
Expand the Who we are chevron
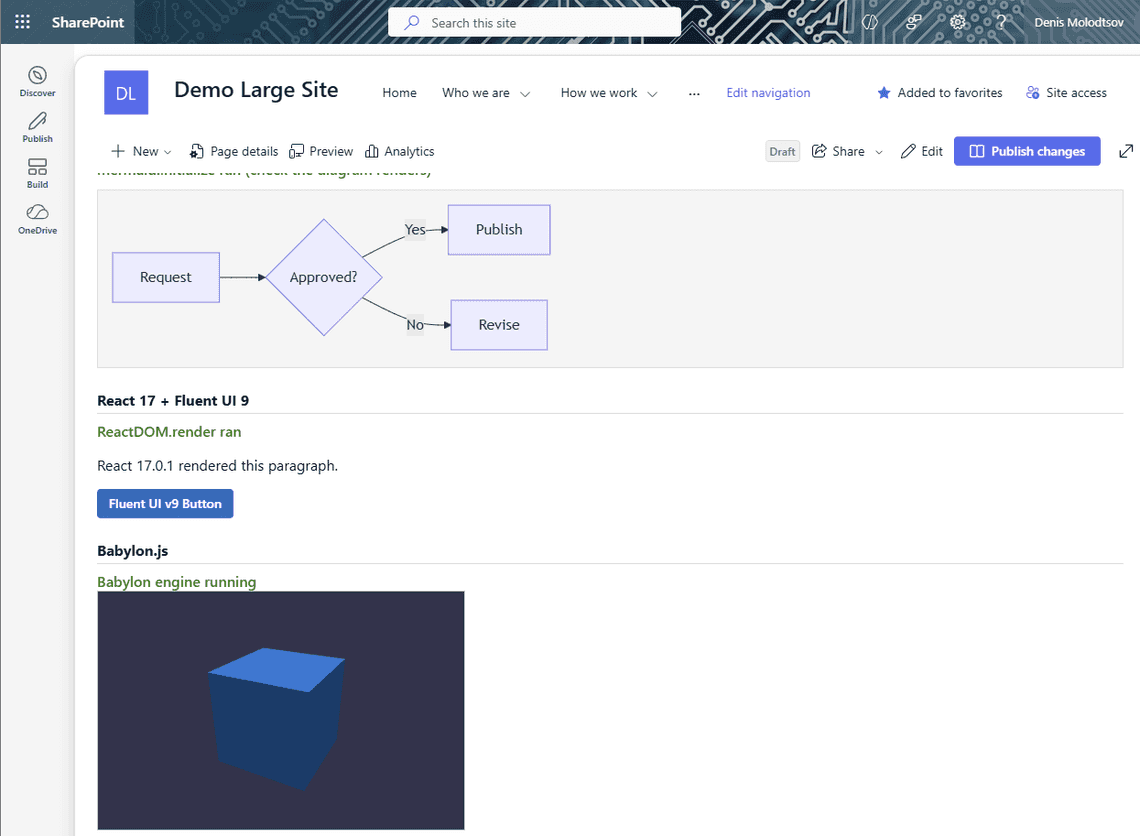pyautogui.click(x=525, y=94)
